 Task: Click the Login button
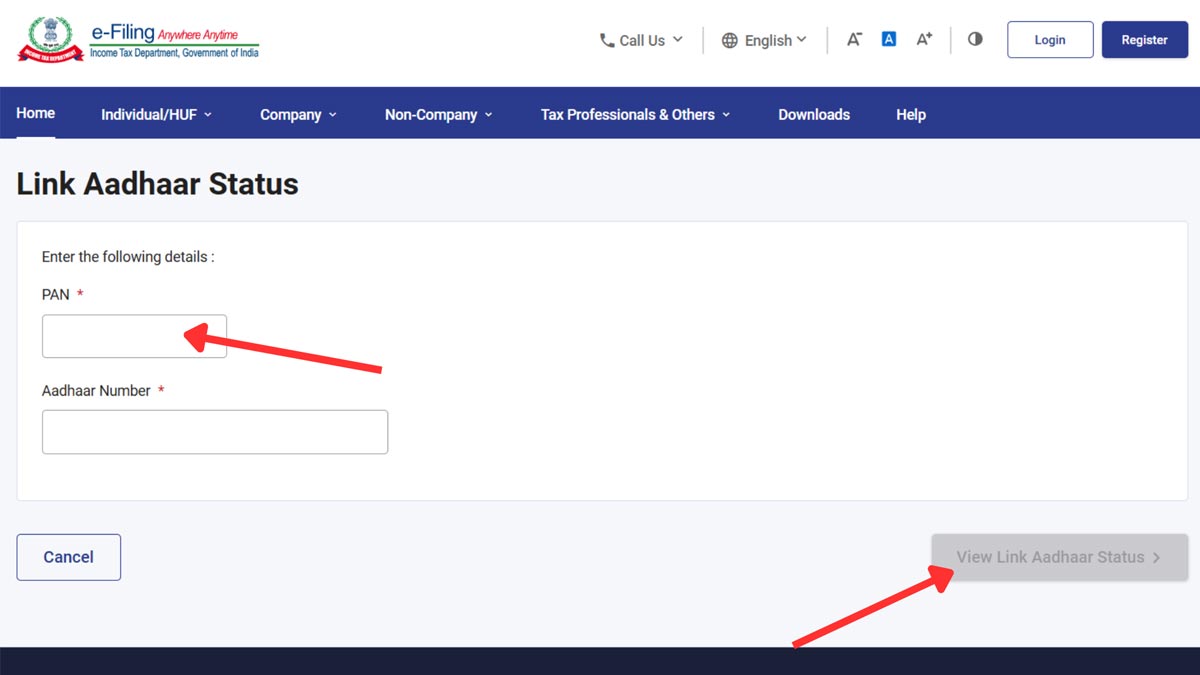click(1049, 39)
